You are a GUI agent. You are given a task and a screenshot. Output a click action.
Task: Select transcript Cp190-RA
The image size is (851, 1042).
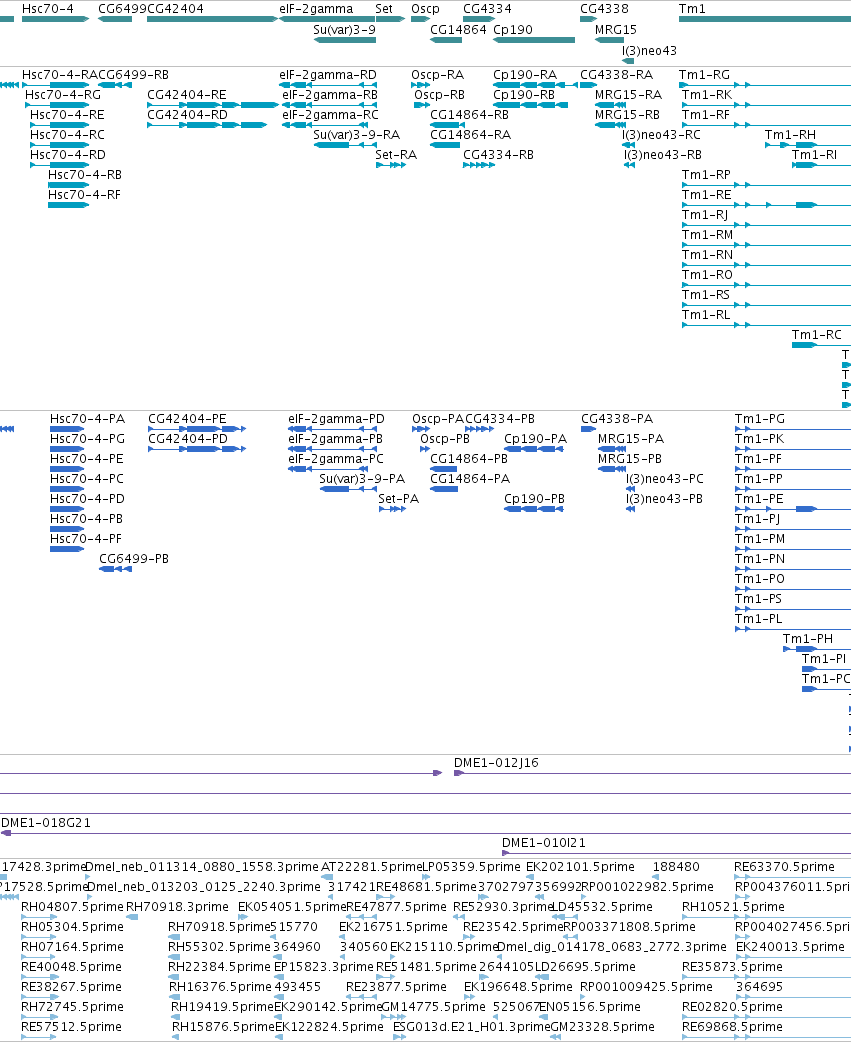pos(525,75)
